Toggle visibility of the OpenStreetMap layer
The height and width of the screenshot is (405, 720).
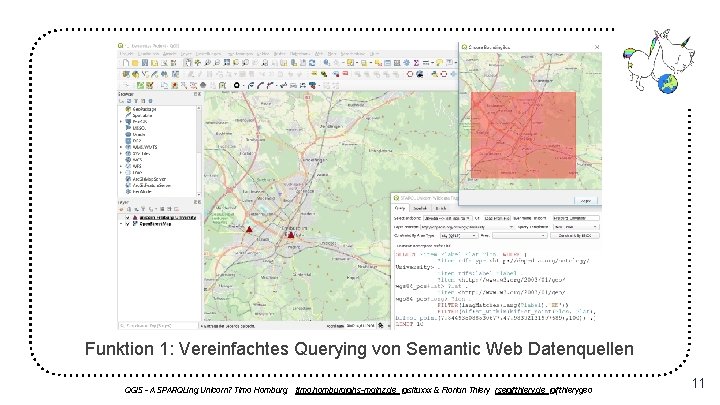coord(128,224)
